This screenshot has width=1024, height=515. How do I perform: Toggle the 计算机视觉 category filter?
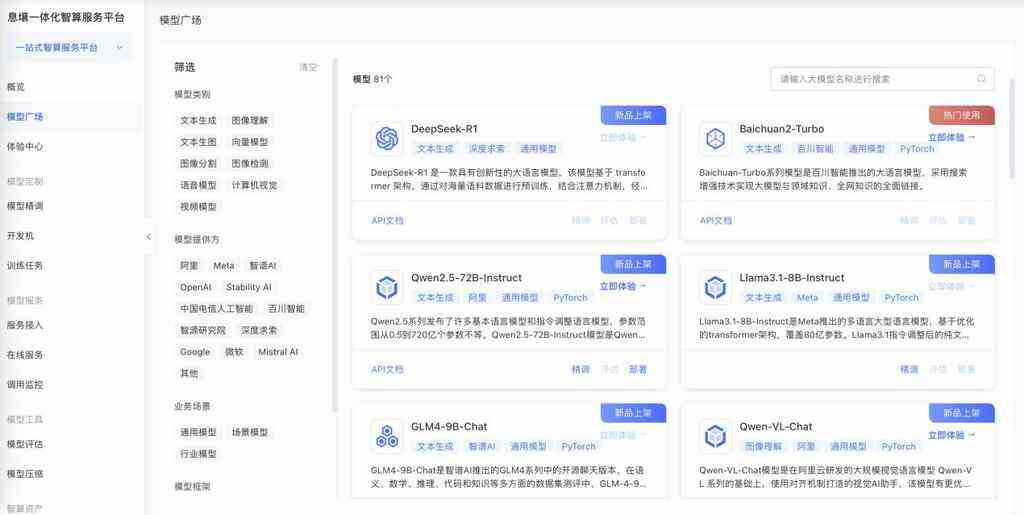tap(255, 185)
